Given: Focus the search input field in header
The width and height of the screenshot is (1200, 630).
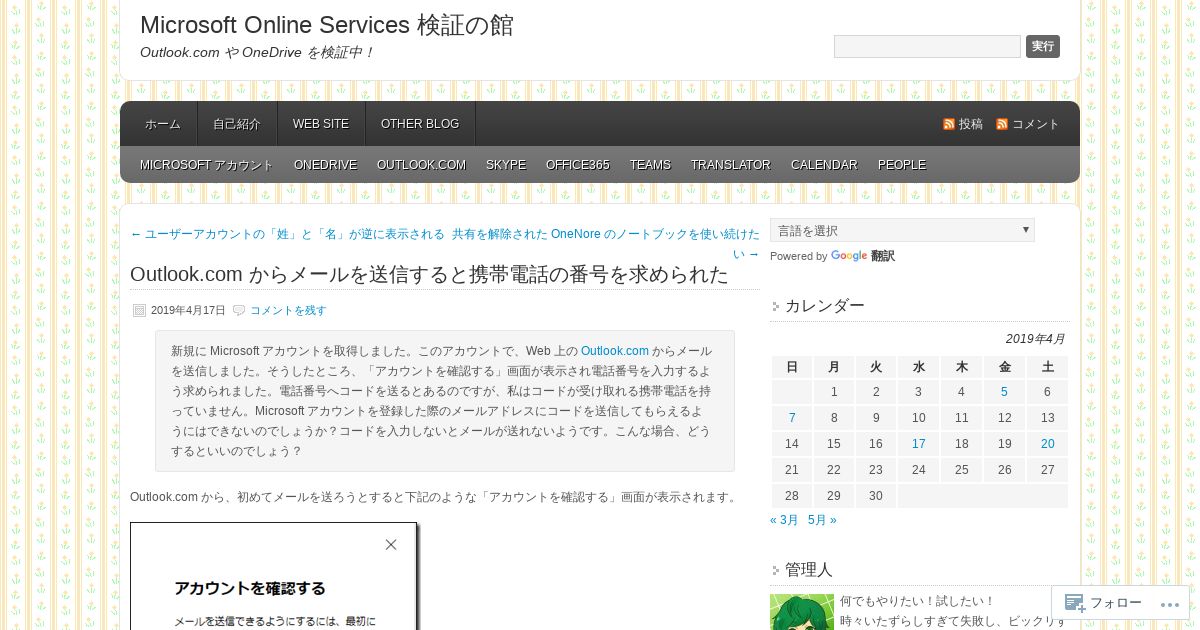Looking at the screenshot, I should [927, 46].
